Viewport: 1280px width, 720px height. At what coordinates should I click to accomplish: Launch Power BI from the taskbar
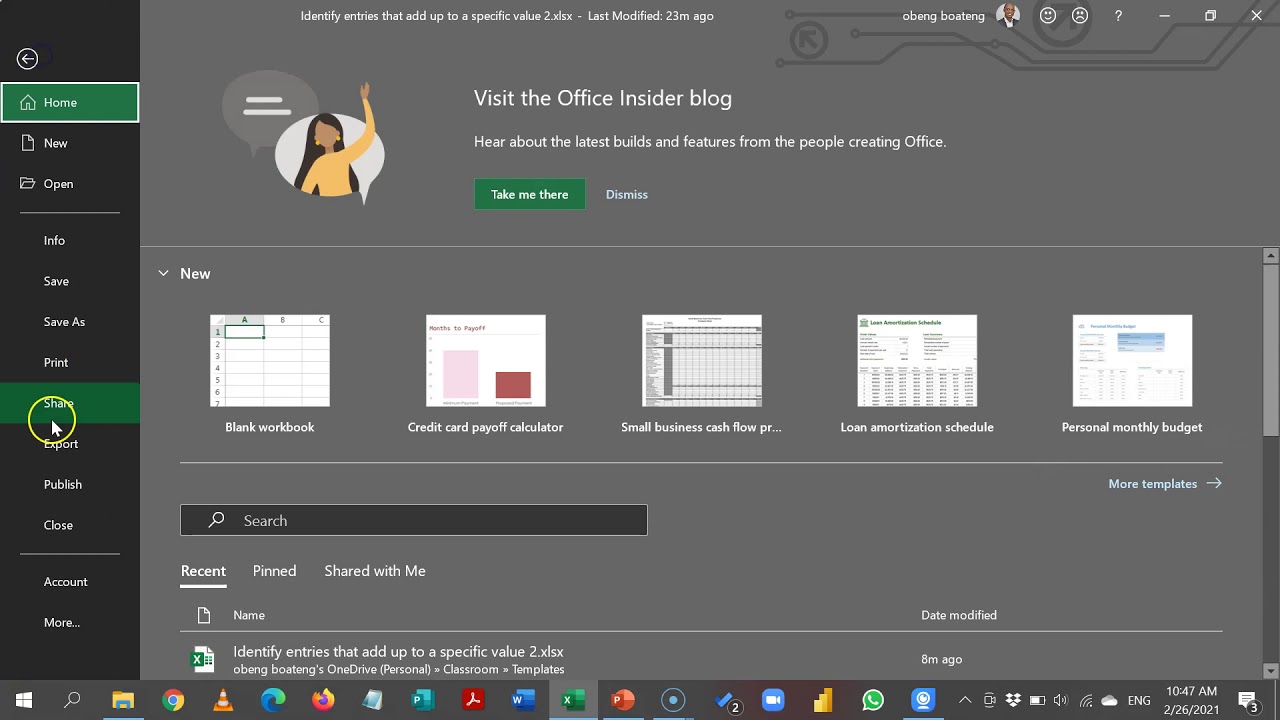click(x=823, y=700)
